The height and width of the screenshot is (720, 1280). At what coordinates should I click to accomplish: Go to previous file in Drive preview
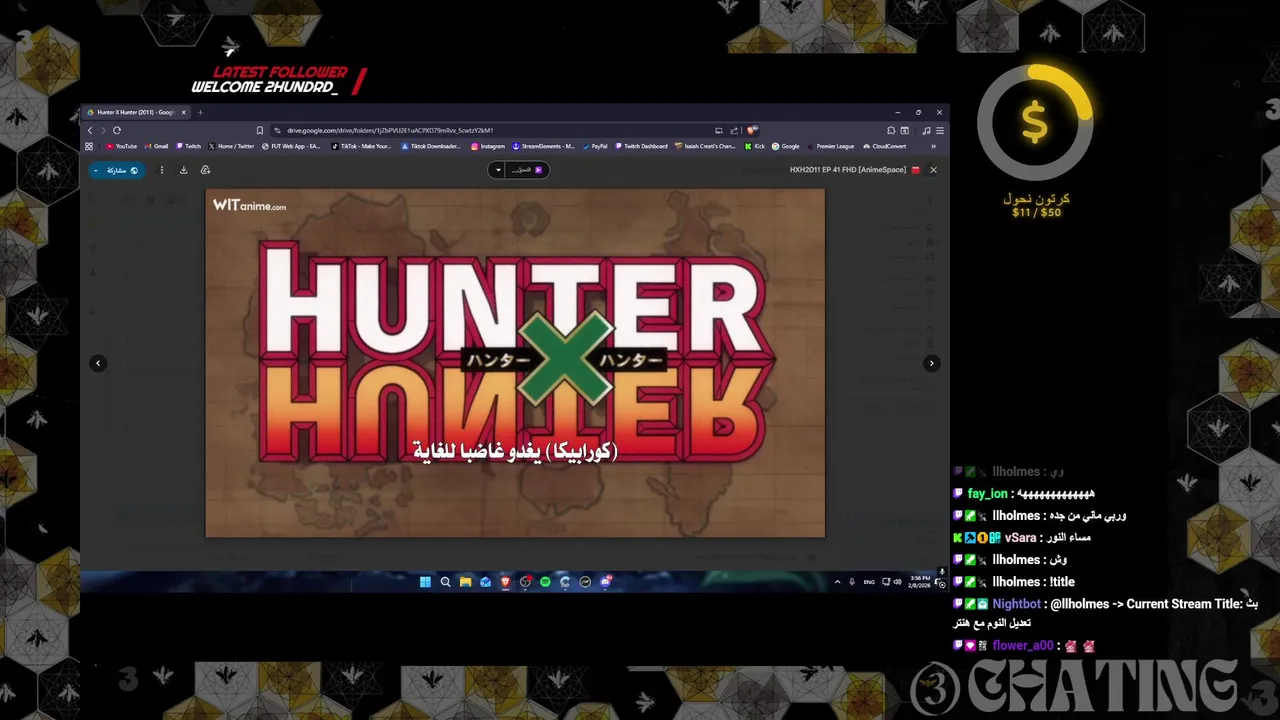tap(98, 363)
